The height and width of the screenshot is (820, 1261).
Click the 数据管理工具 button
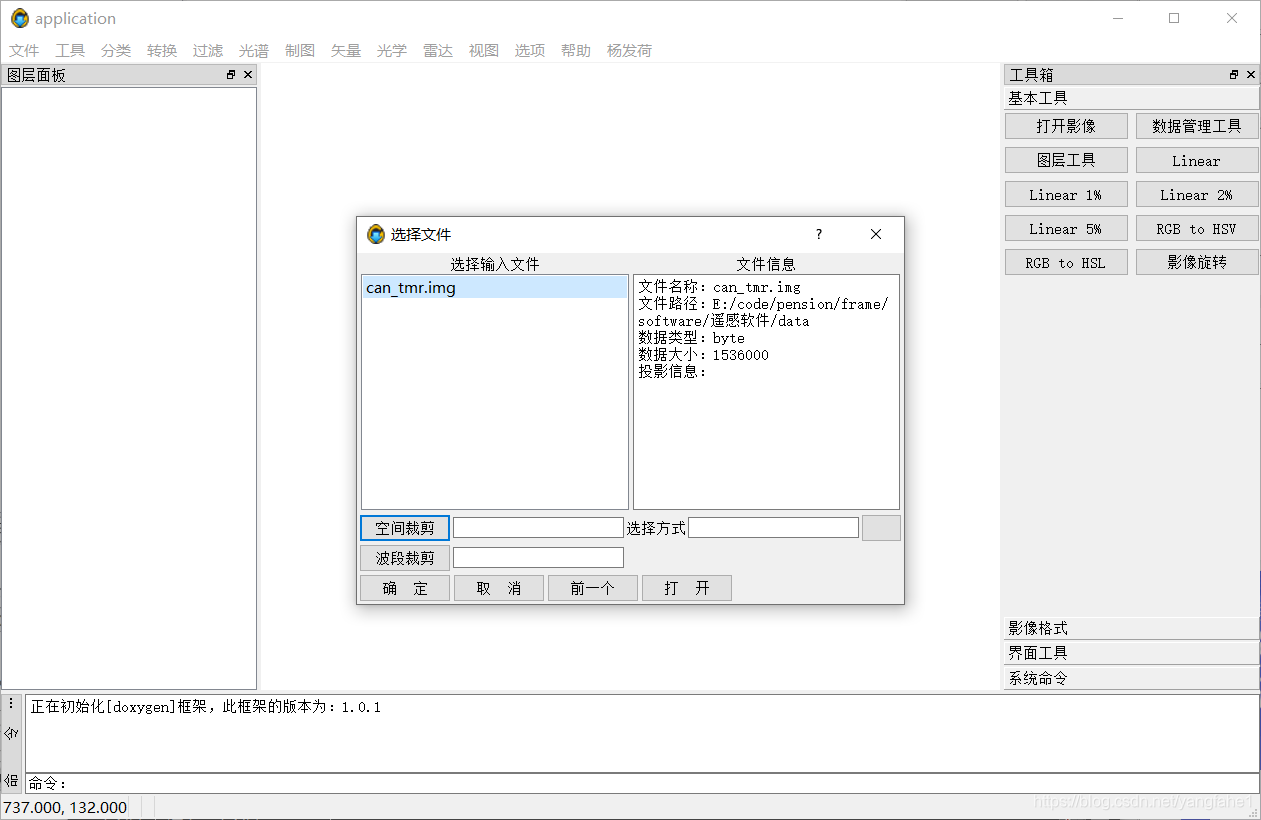[x=1197, y=126]
